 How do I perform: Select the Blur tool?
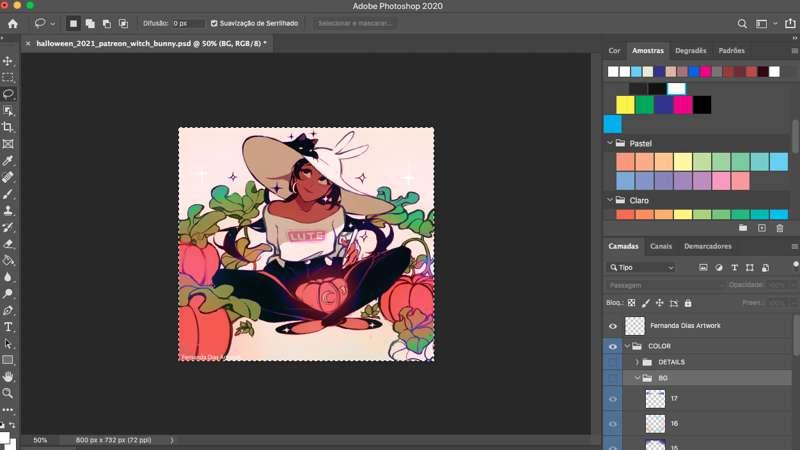coord(8,277)
